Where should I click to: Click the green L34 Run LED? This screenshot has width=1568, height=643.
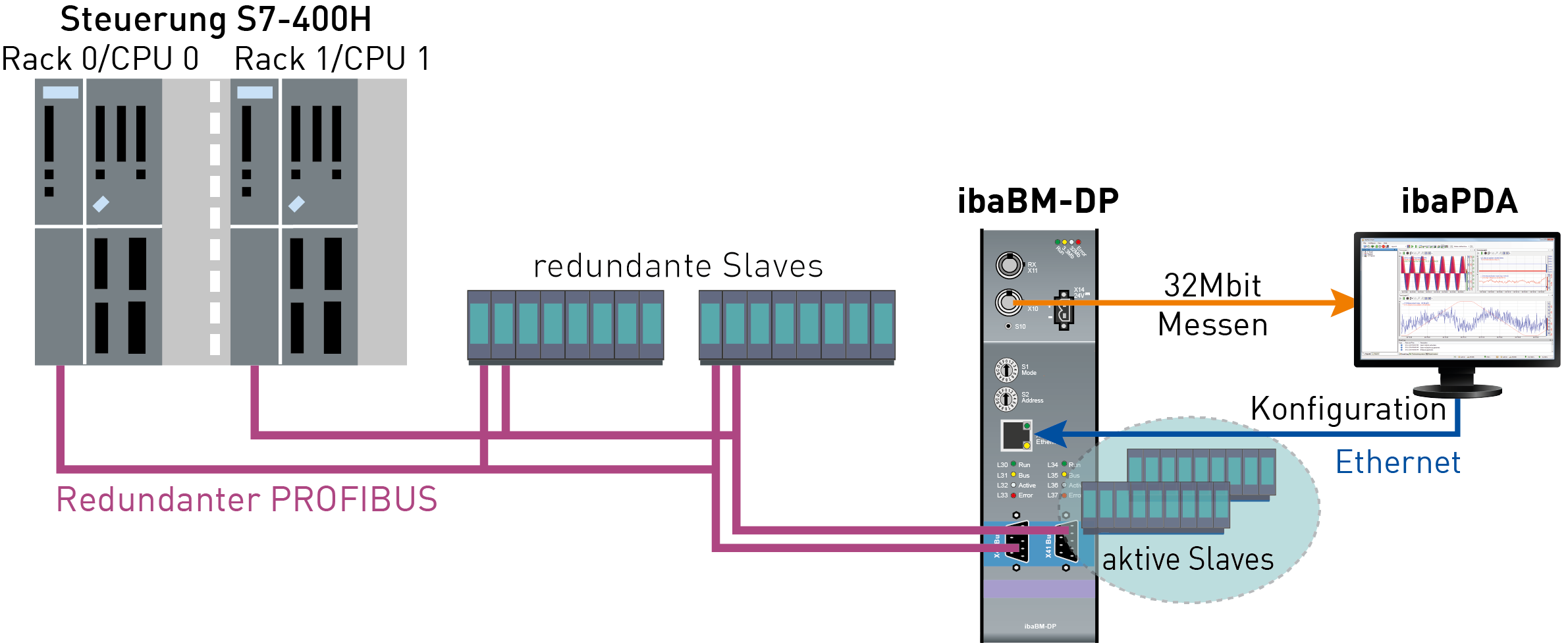coord(1064,464)
